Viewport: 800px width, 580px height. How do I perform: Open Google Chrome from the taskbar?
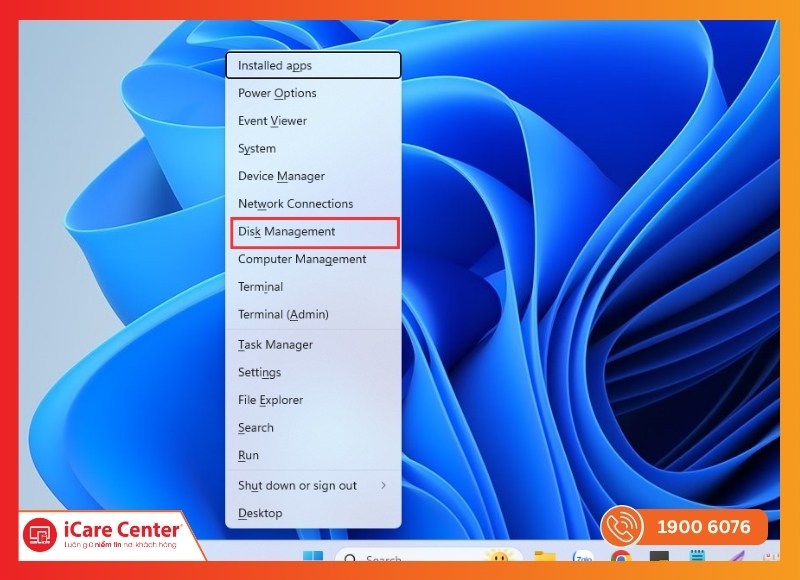coord(622,557)
